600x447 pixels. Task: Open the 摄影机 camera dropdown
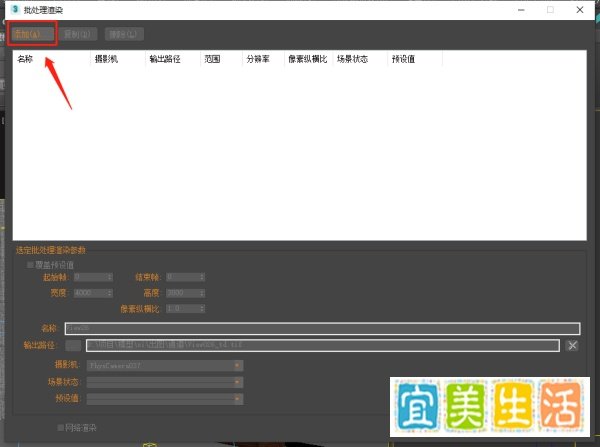coord(165,365)
